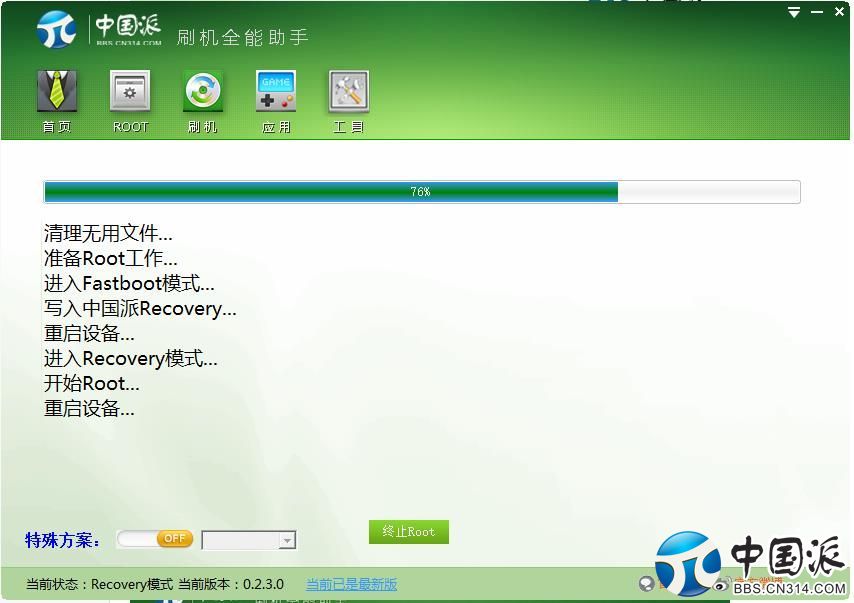The image size is (854, 603).
Task: Select the 开始Root... log line
Action: point(92,383)
